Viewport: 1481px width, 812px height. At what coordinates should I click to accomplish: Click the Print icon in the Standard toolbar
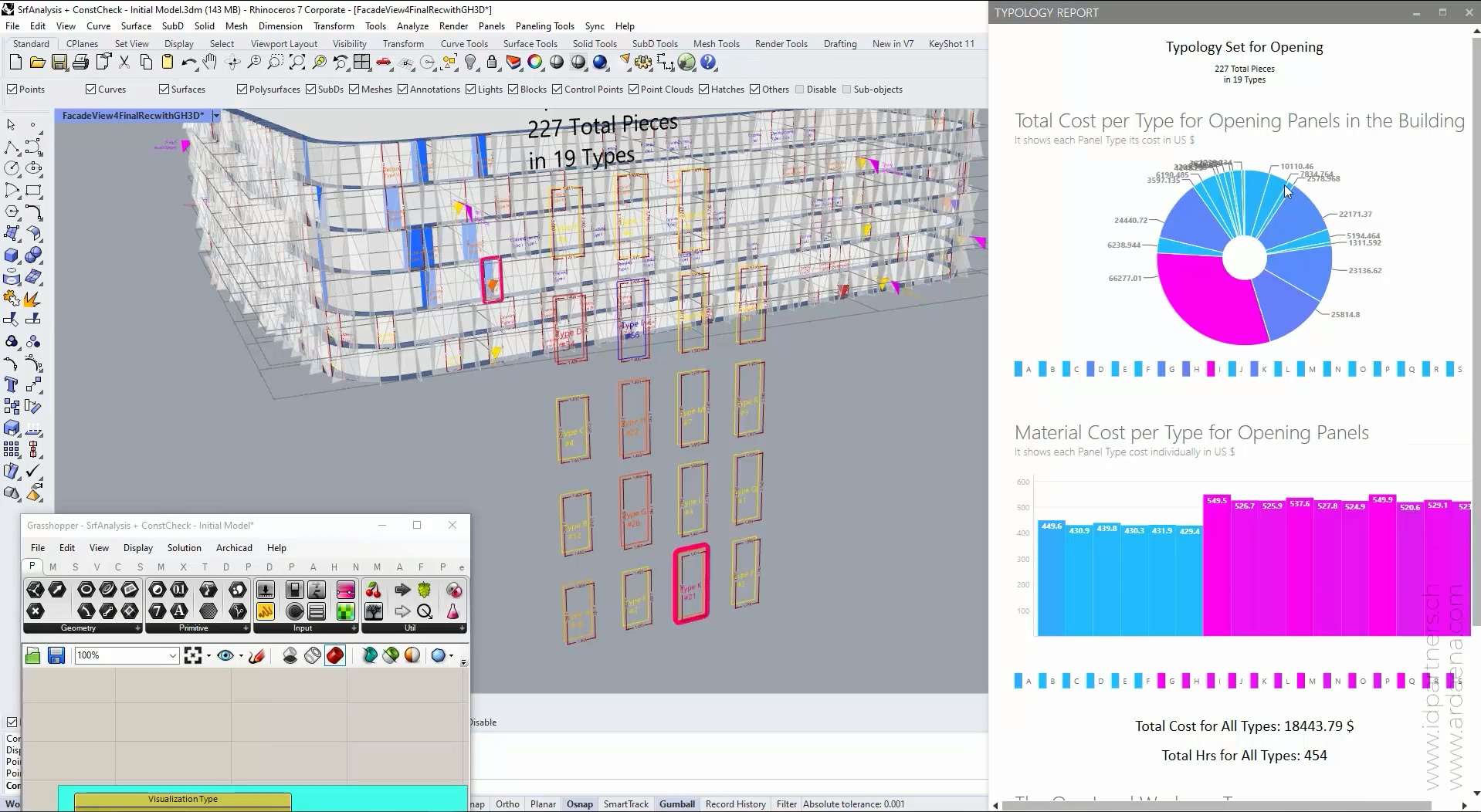click(x=80, y=63)
